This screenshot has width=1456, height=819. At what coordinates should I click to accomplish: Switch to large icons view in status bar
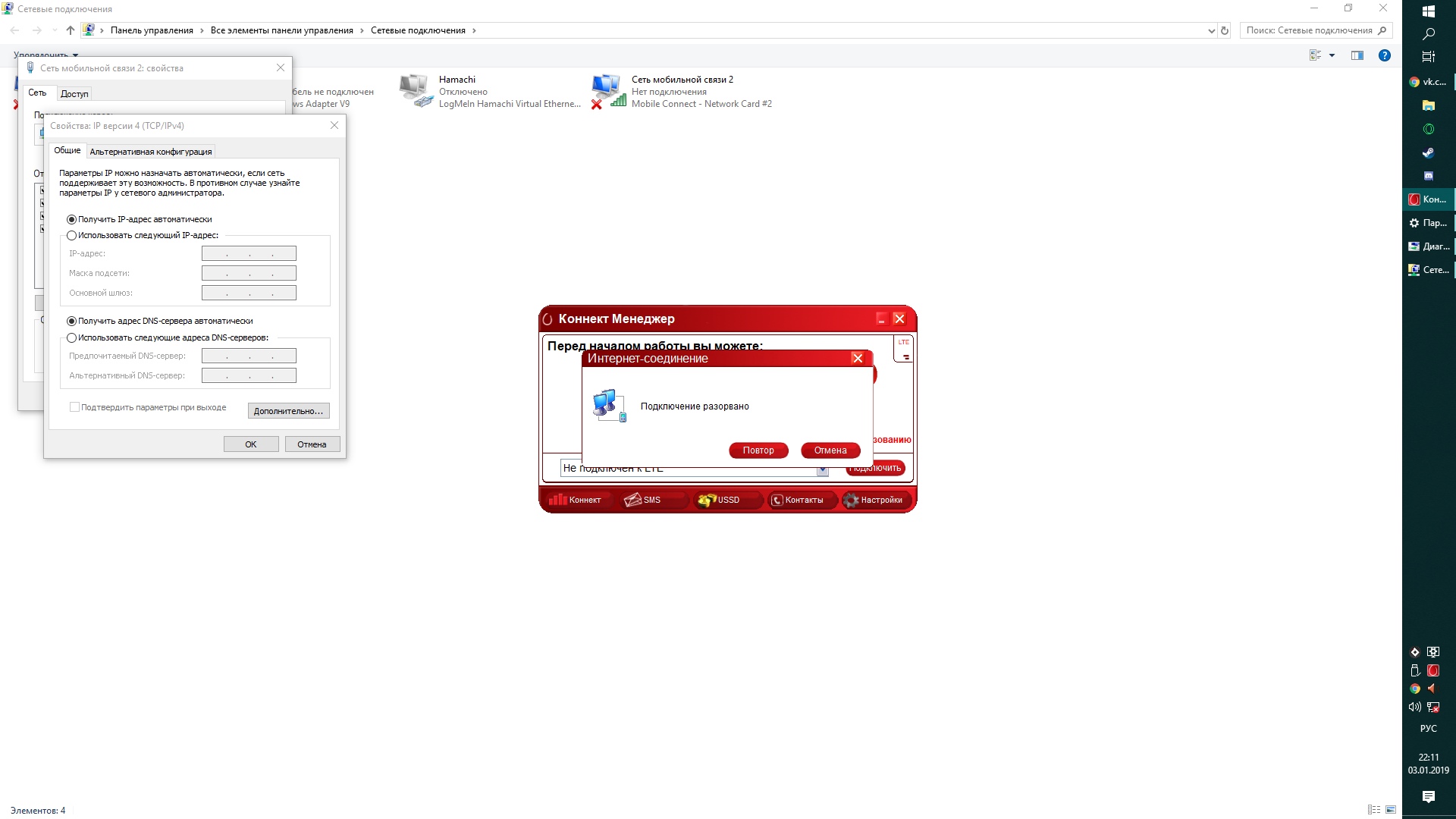(1391, 810)
